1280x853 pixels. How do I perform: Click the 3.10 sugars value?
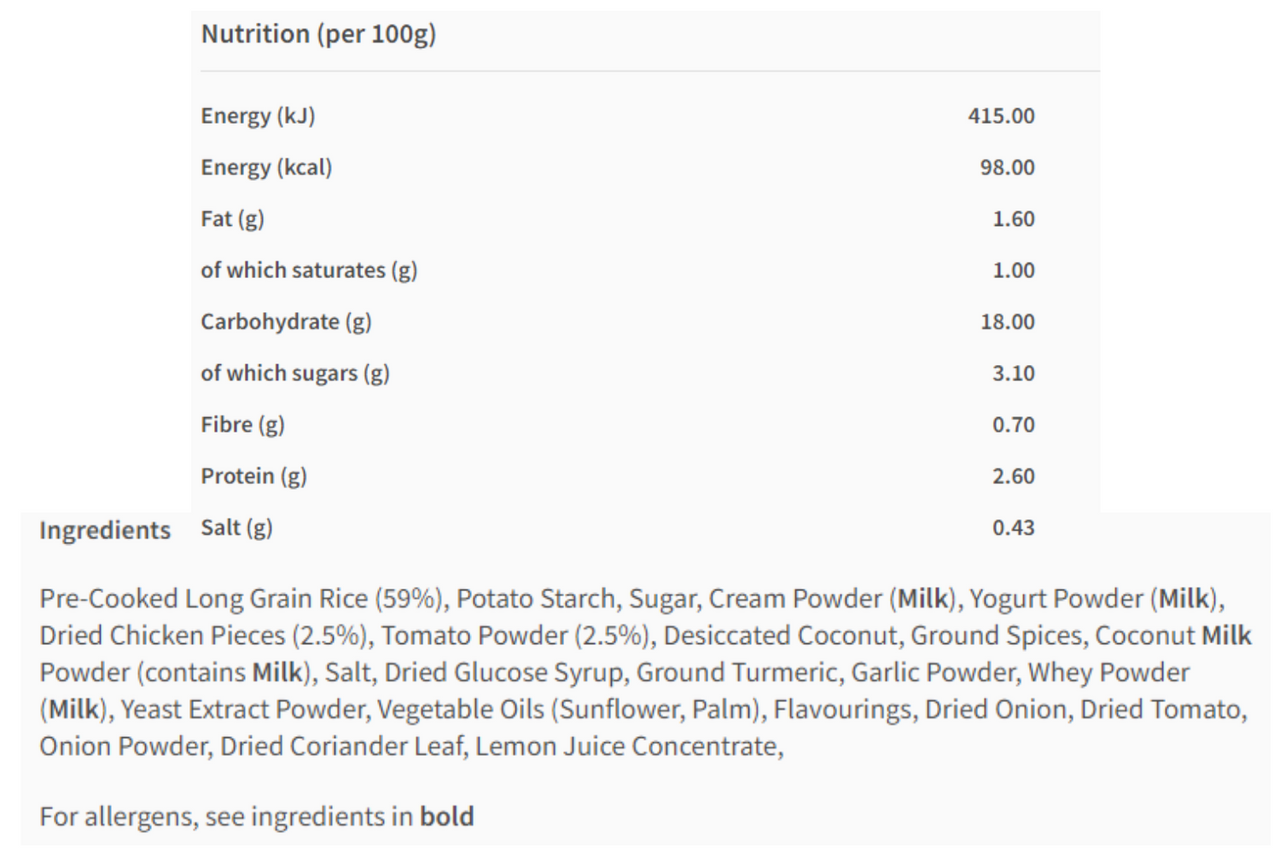[1013, 374]
